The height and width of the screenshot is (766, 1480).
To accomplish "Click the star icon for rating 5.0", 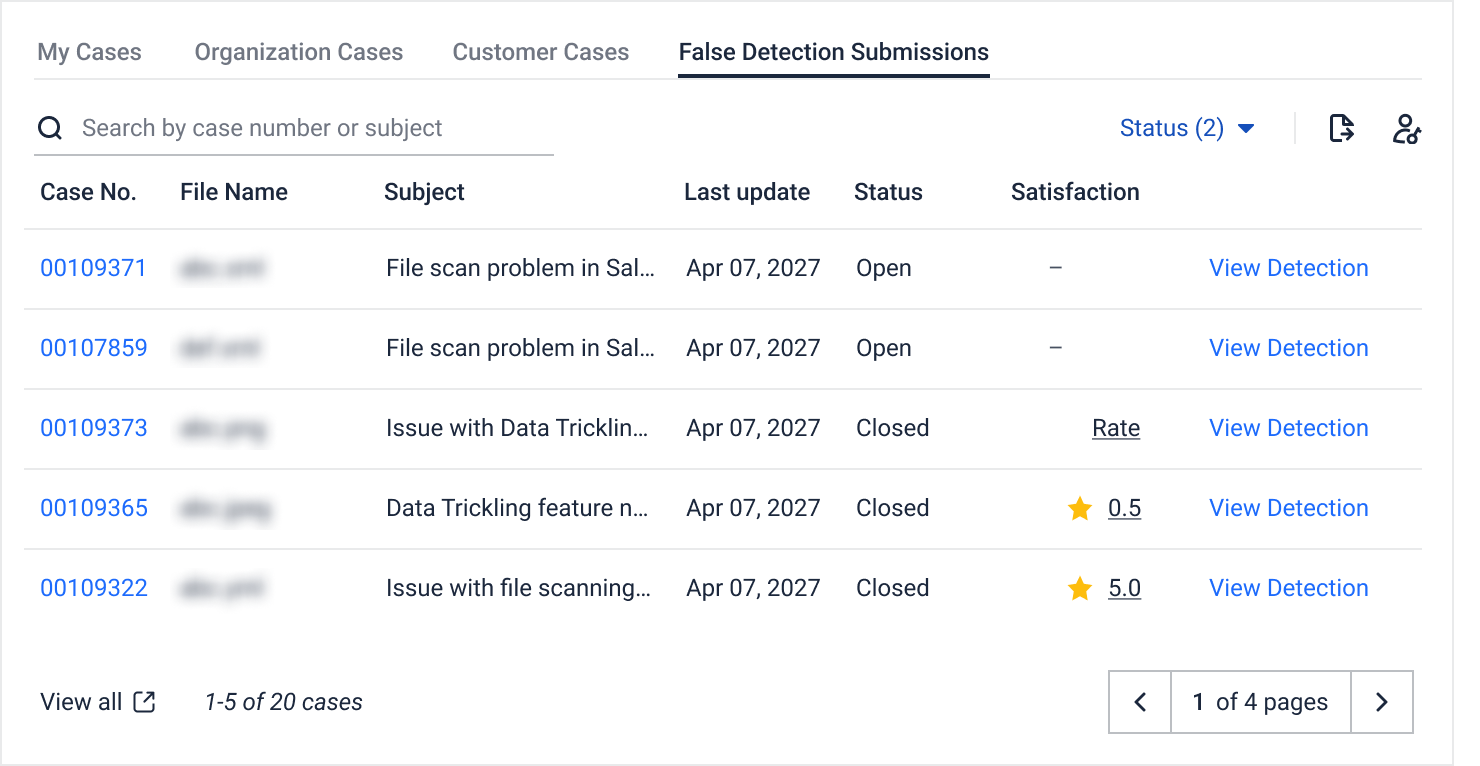I will point(1080,589).
